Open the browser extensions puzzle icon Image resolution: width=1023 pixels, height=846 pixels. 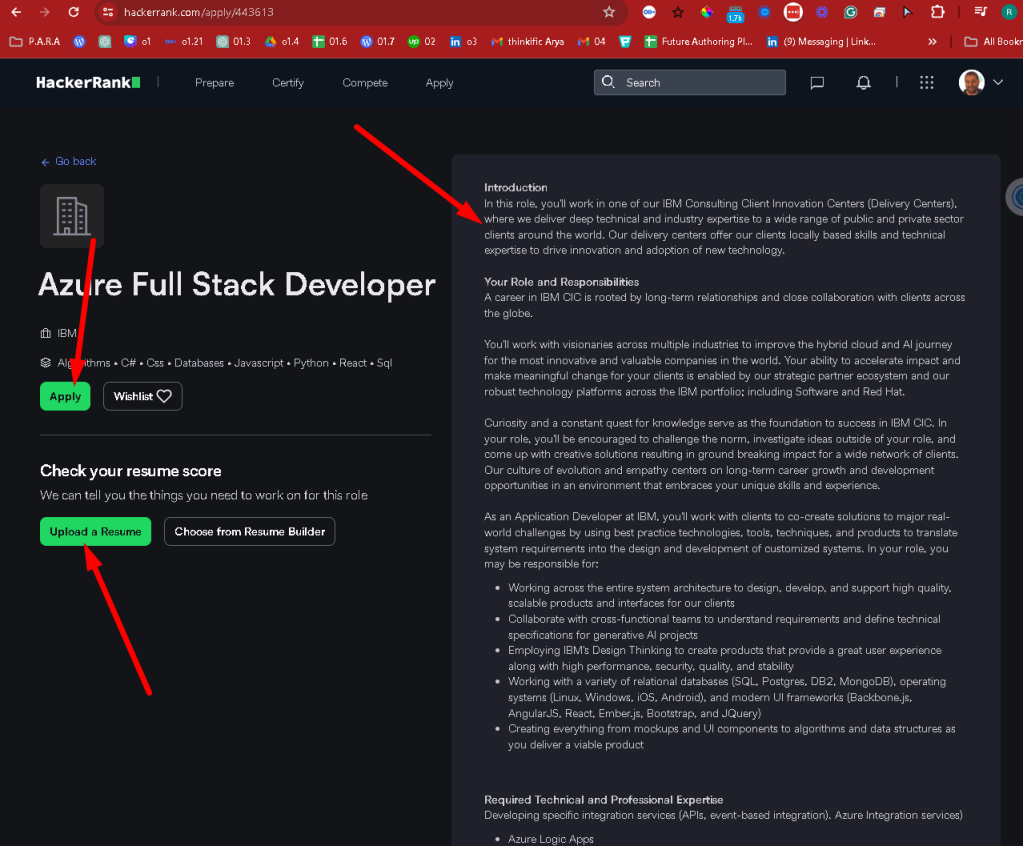pos(937,12)
